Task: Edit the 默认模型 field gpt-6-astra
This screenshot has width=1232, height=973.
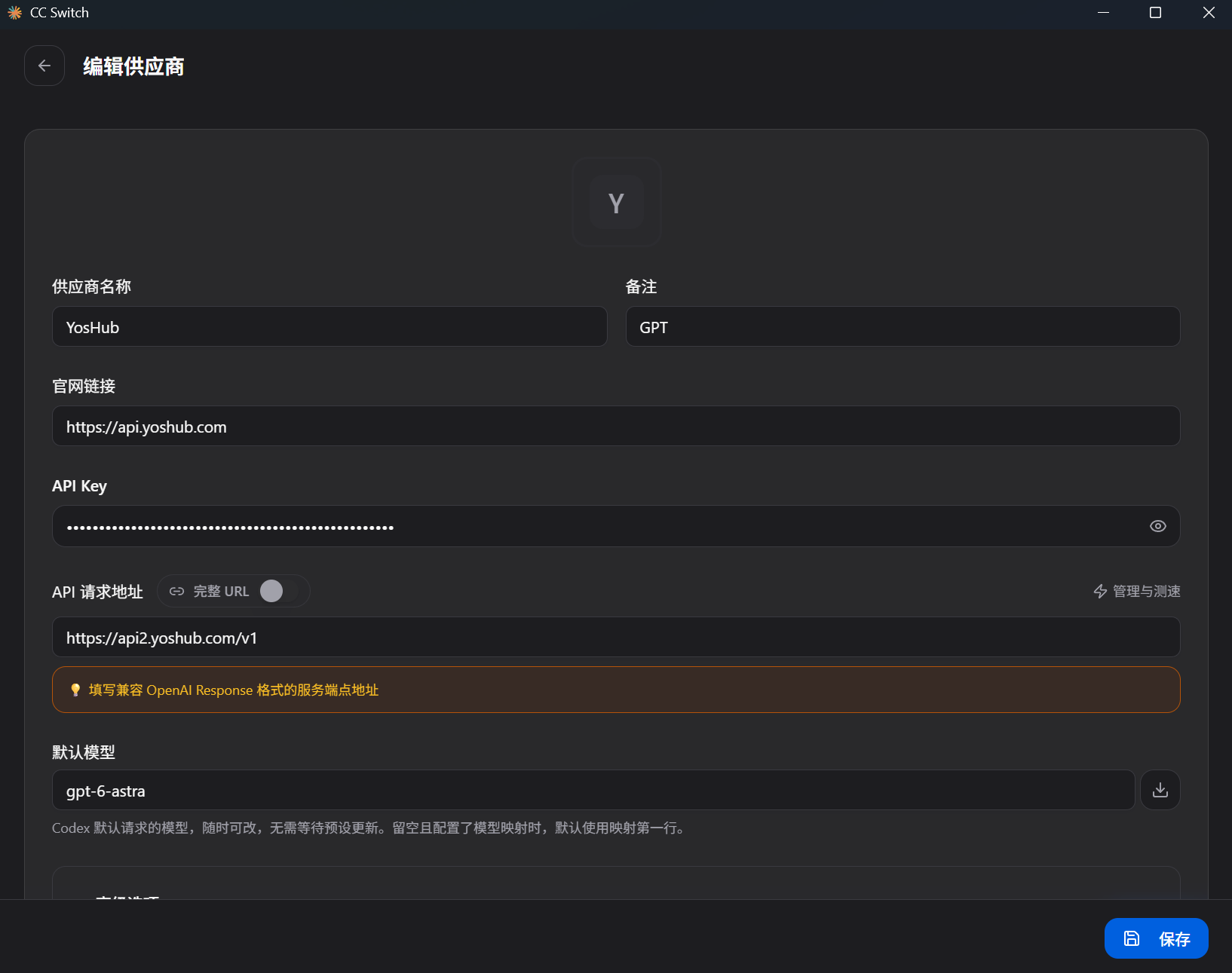Action: point(593,790)
